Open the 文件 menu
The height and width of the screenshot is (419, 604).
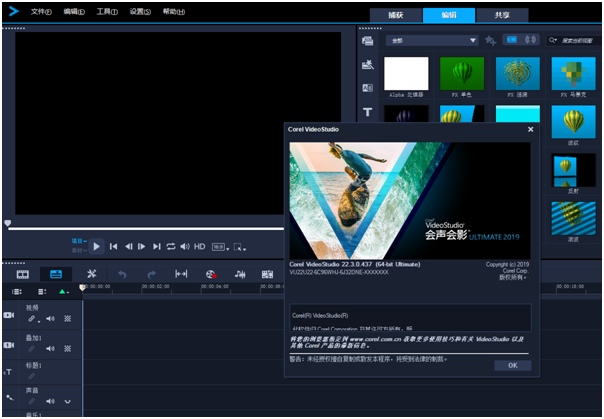point(41,12)
